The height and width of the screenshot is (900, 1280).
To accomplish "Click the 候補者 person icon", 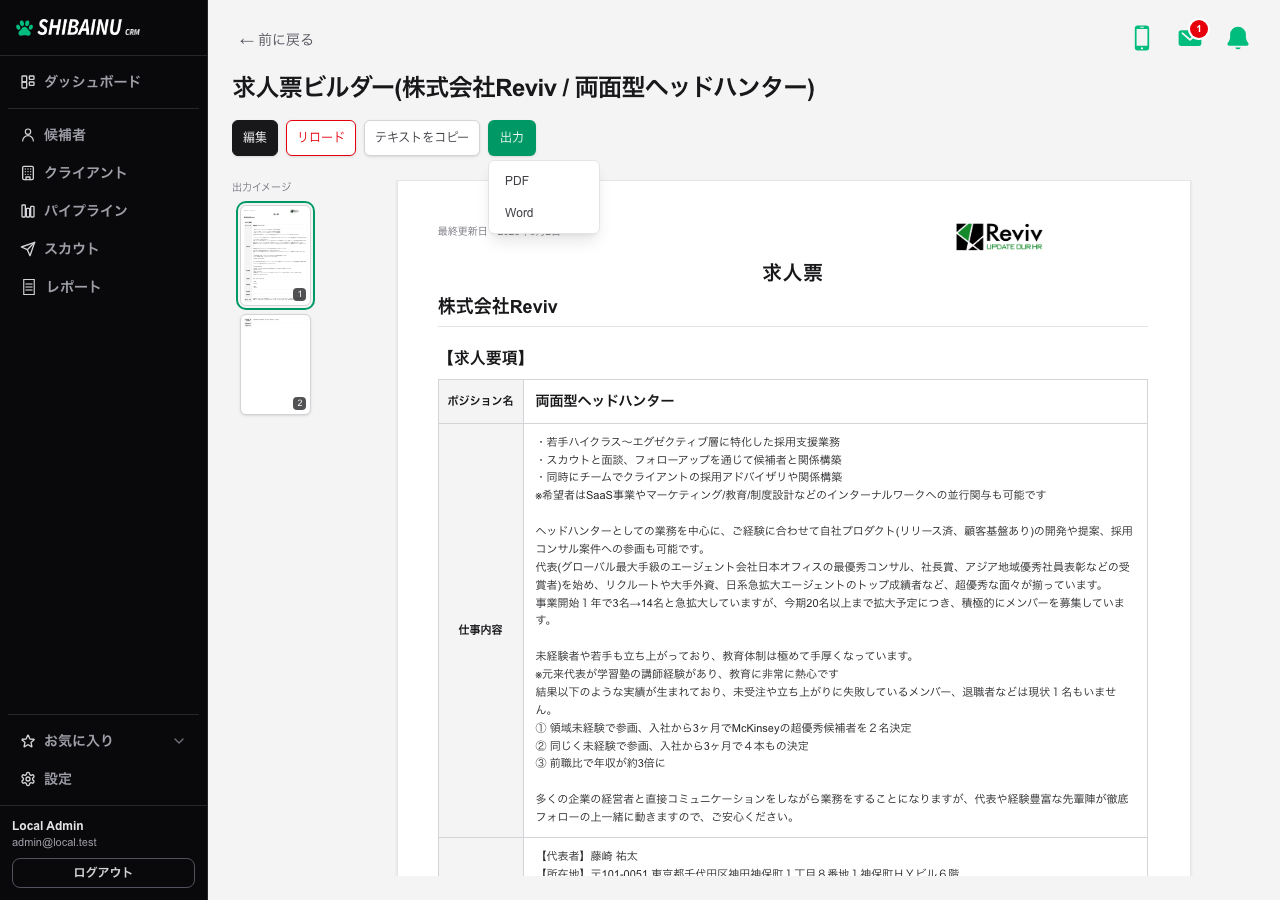I will [x=28, y=135].
